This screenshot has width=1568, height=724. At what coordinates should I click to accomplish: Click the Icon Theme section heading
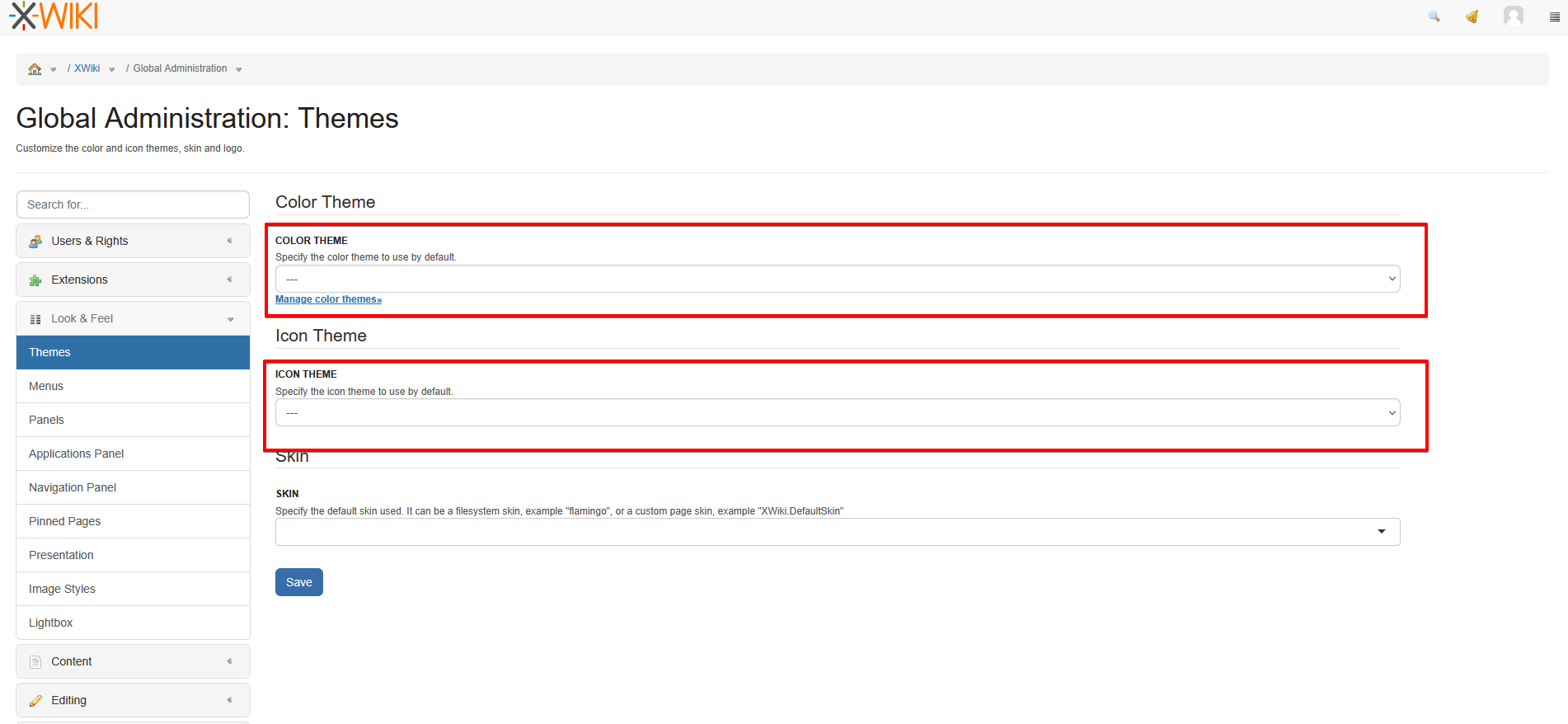[x=321, y=336]
